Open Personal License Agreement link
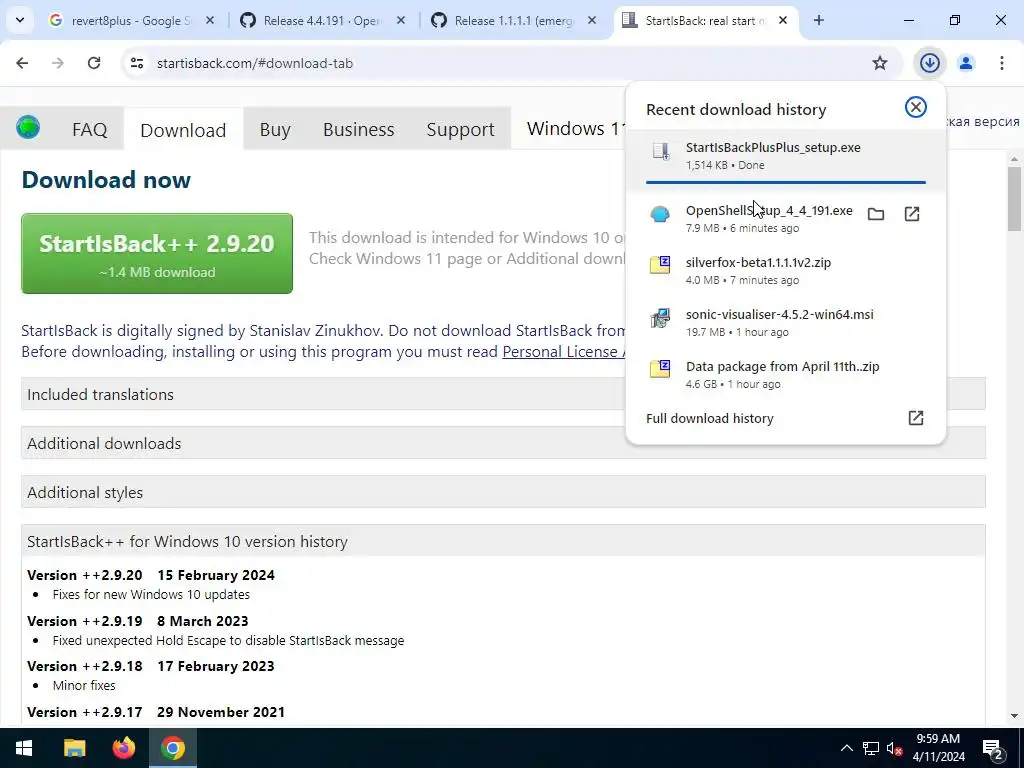Image resolution: width=1024 pixels, height=768 pixels. [563, 351]
